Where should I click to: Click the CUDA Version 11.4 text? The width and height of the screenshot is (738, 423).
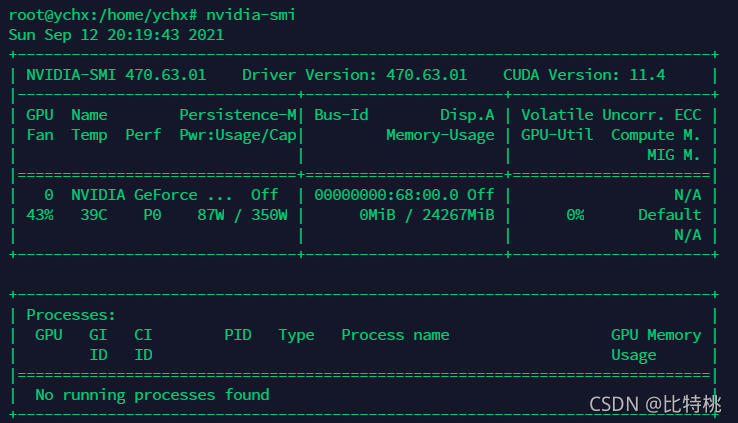click(584, 75)
